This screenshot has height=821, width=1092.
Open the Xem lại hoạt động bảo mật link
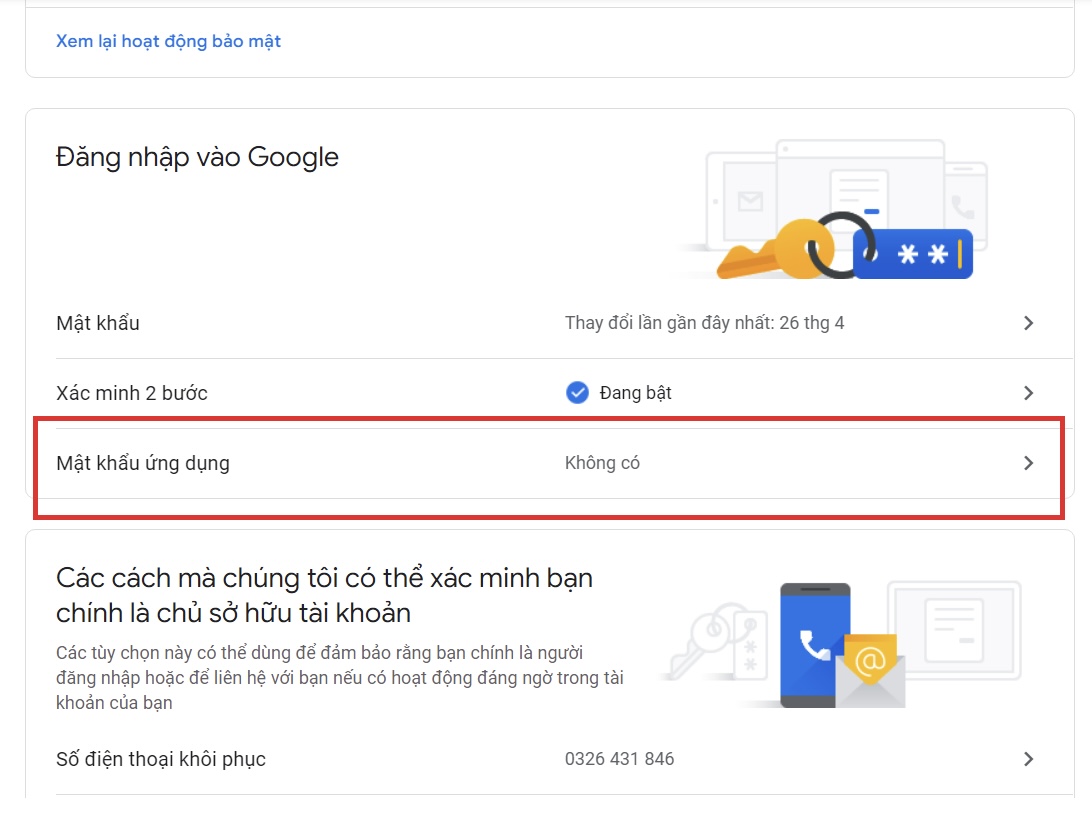point(168,41)
